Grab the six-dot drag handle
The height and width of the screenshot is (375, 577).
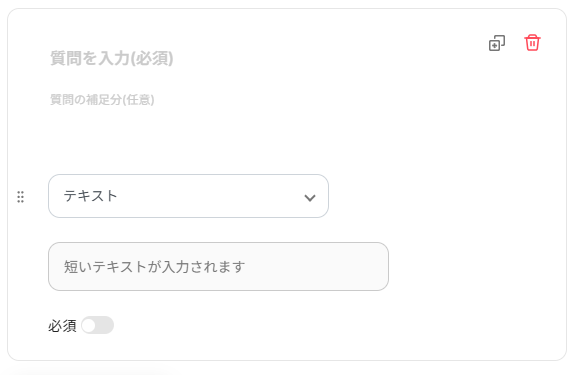click(21, 197)
